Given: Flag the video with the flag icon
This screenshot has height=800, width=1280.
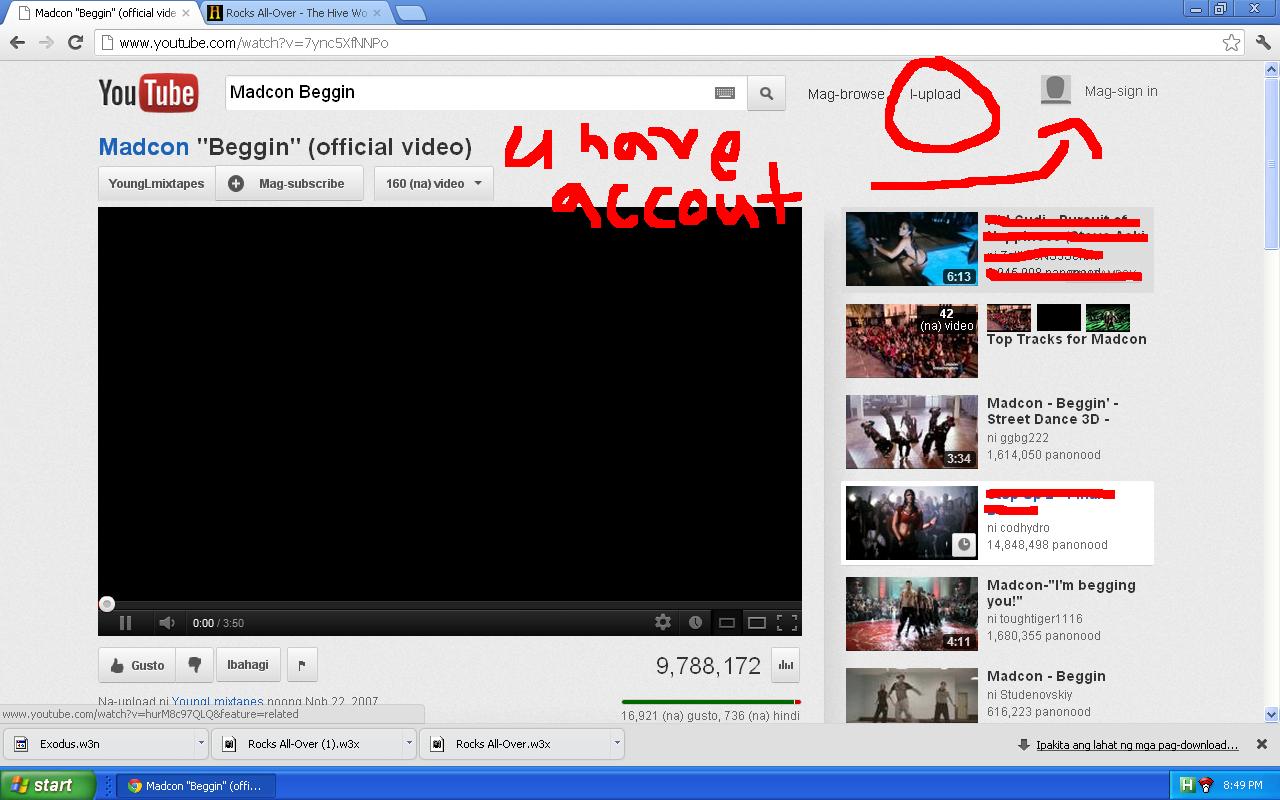Looking at the screenshot, I should (x=302, y=665).
